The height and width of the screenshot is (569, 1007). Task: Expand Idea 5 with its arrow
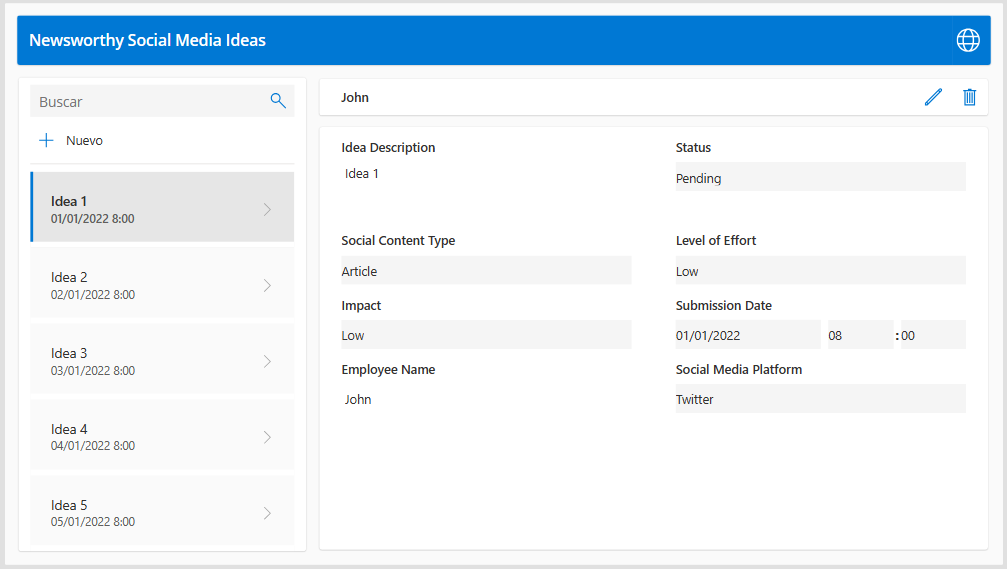click(x=267, y=513)
